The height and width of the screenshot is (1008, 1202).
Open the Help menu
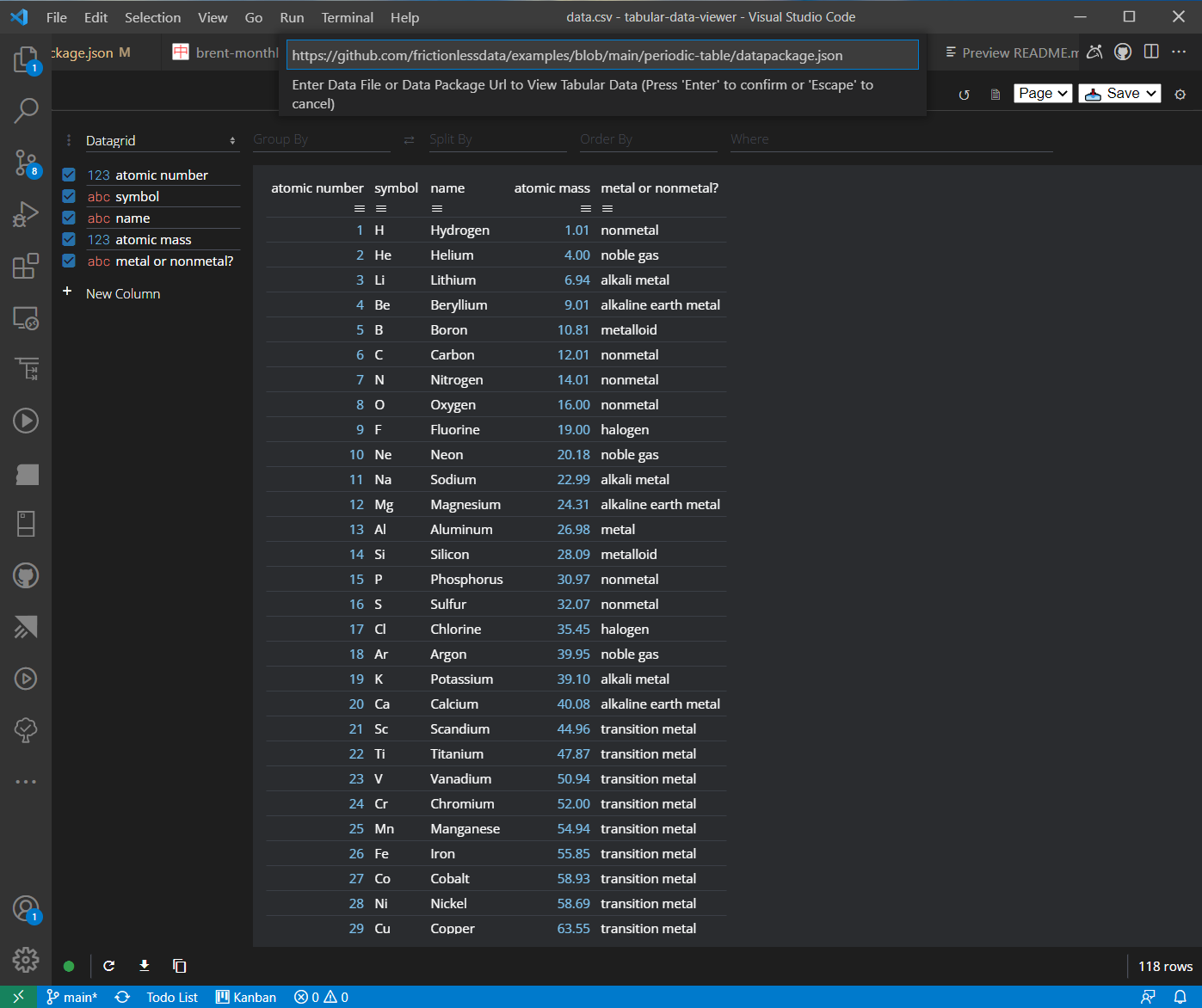pos(404,17)
